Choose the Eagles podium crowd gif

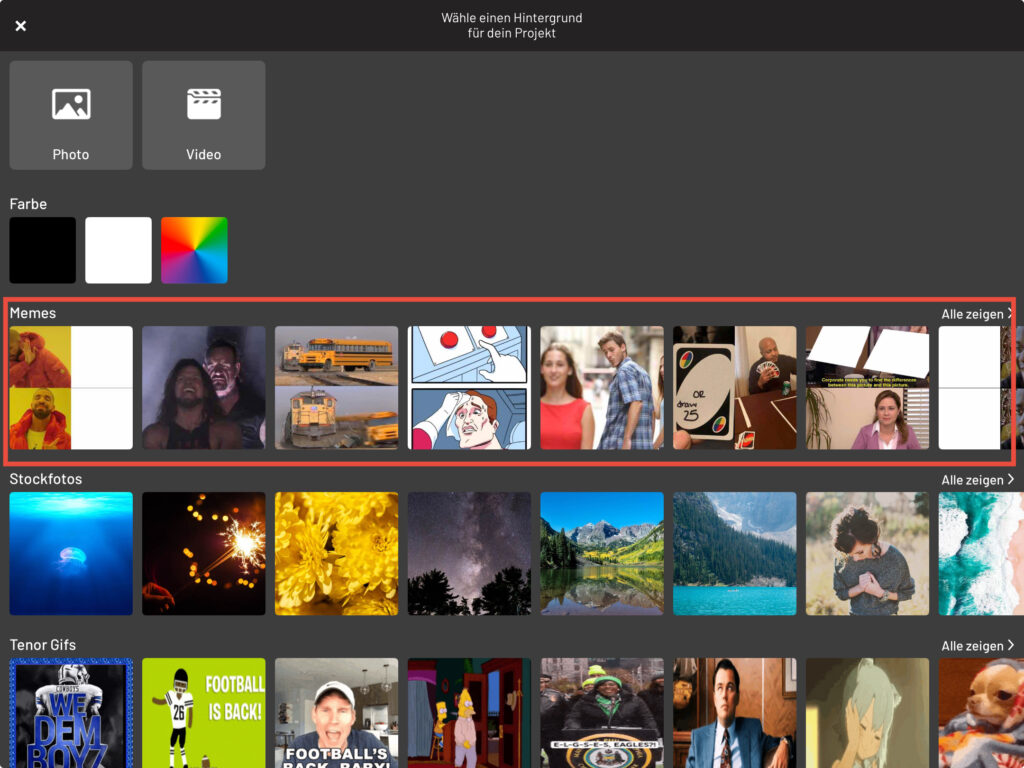click(601, 713)
